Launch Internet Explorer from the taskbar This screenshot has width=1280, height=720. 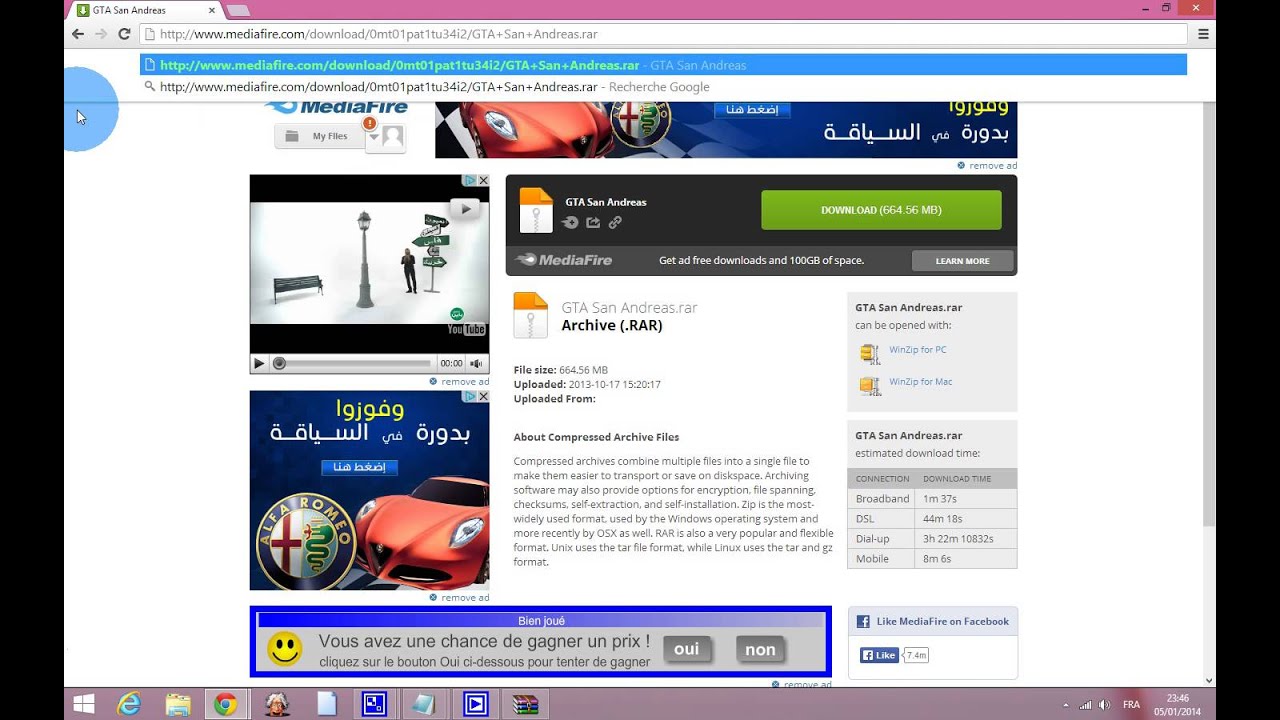click(129, 704)
